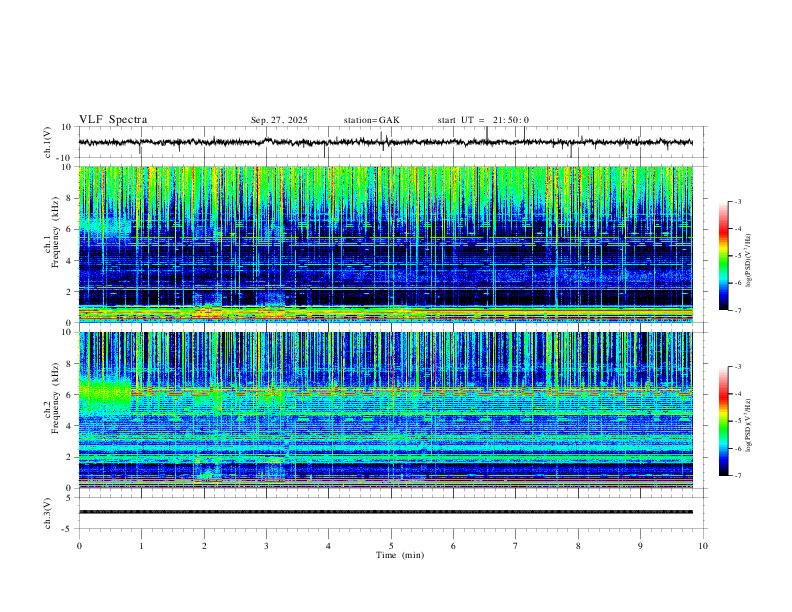Click the '-7' label on ch.2 colorbar
This screenshot has width=792, height=612.
737,476
